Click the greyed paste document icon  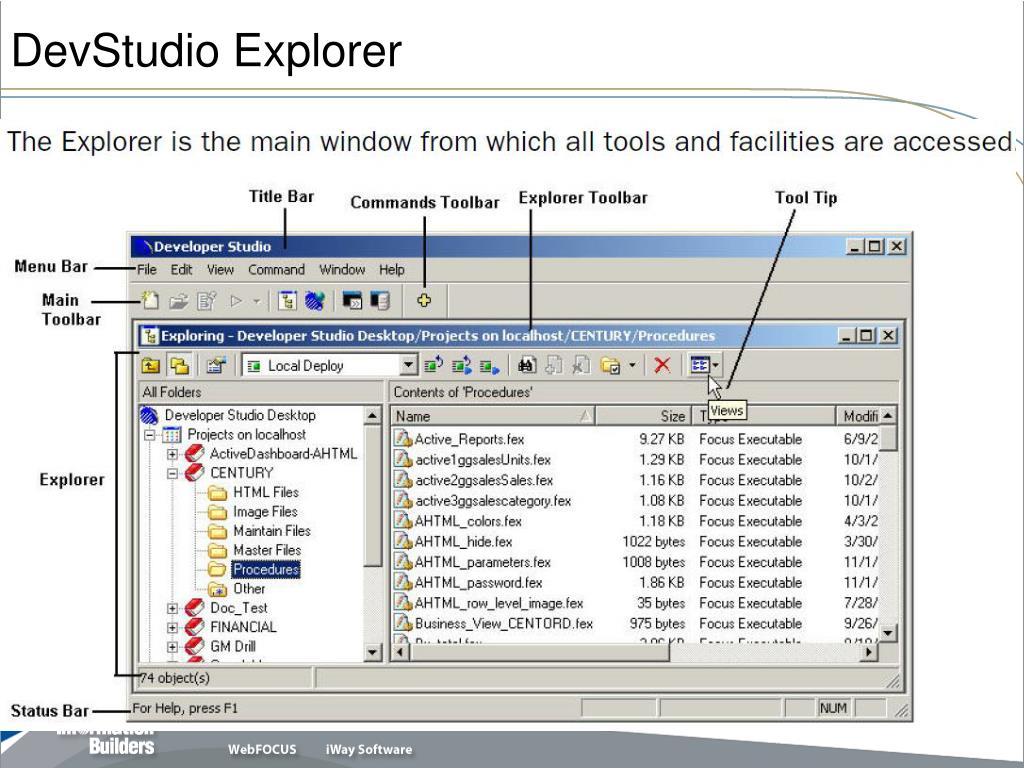tap(581, 365)
